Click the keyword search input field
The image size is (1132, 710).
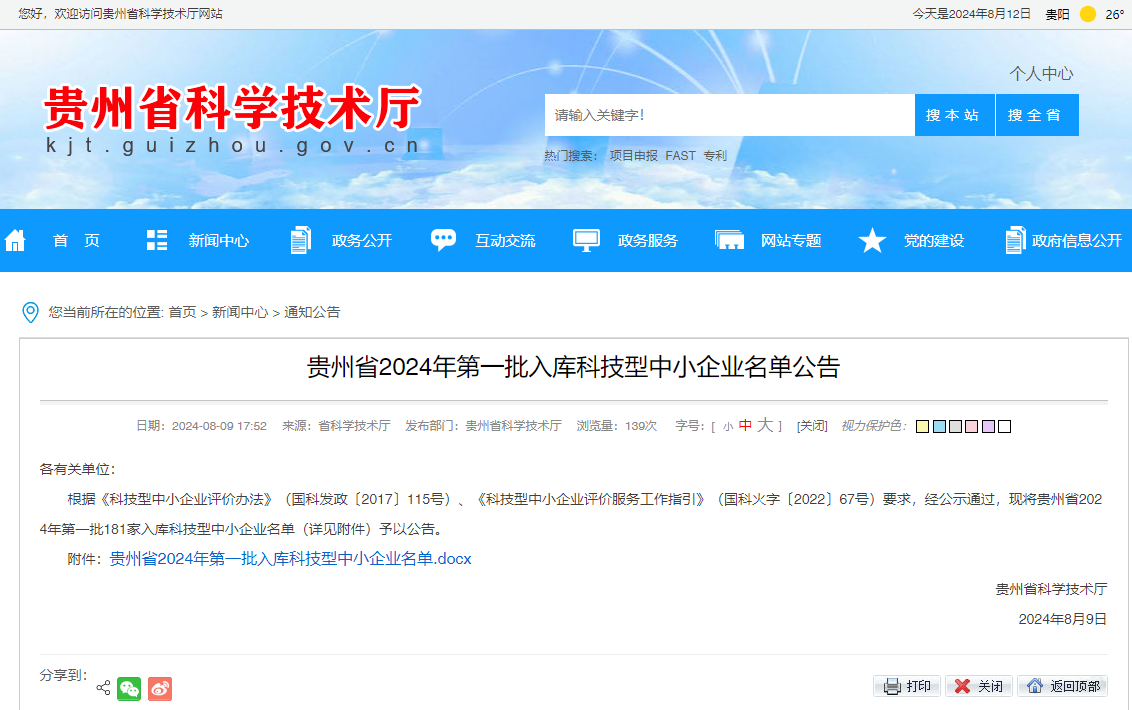coord(728,114)
